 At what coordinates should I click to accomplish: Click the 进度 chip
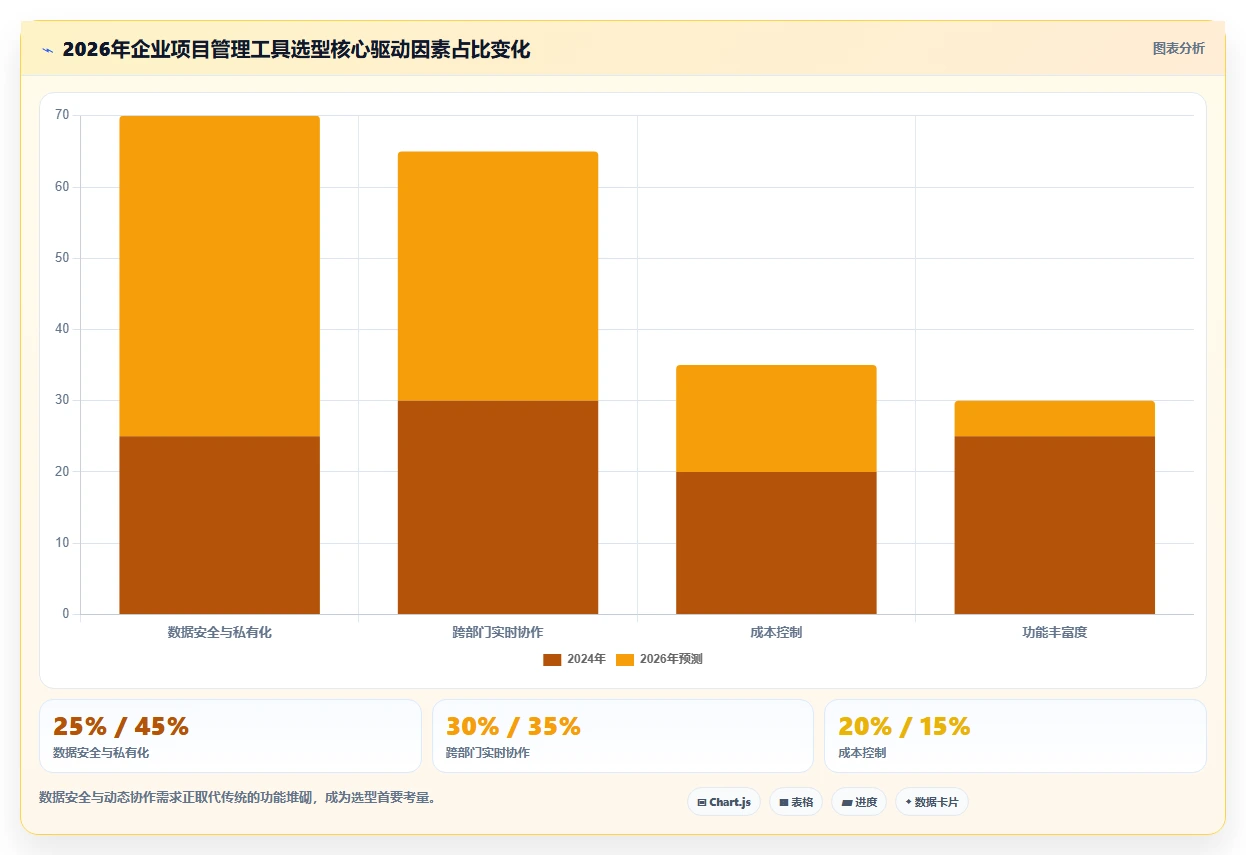tap(859, 802)
